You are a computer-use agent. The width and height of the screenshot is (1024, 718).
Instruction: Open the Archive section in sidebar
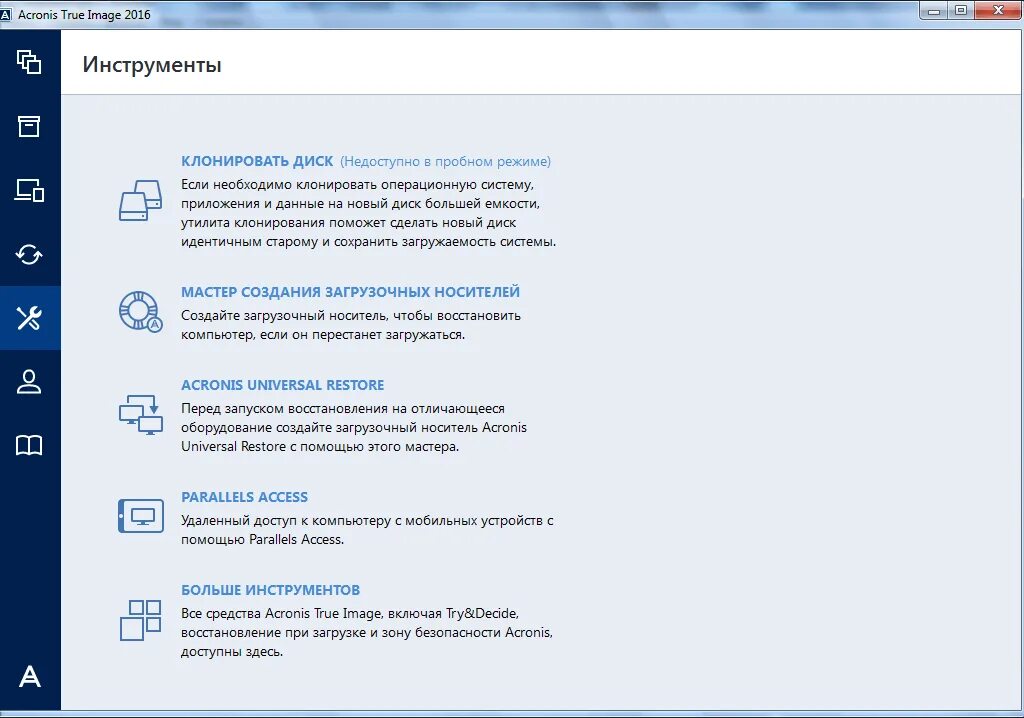click(29, 126)
